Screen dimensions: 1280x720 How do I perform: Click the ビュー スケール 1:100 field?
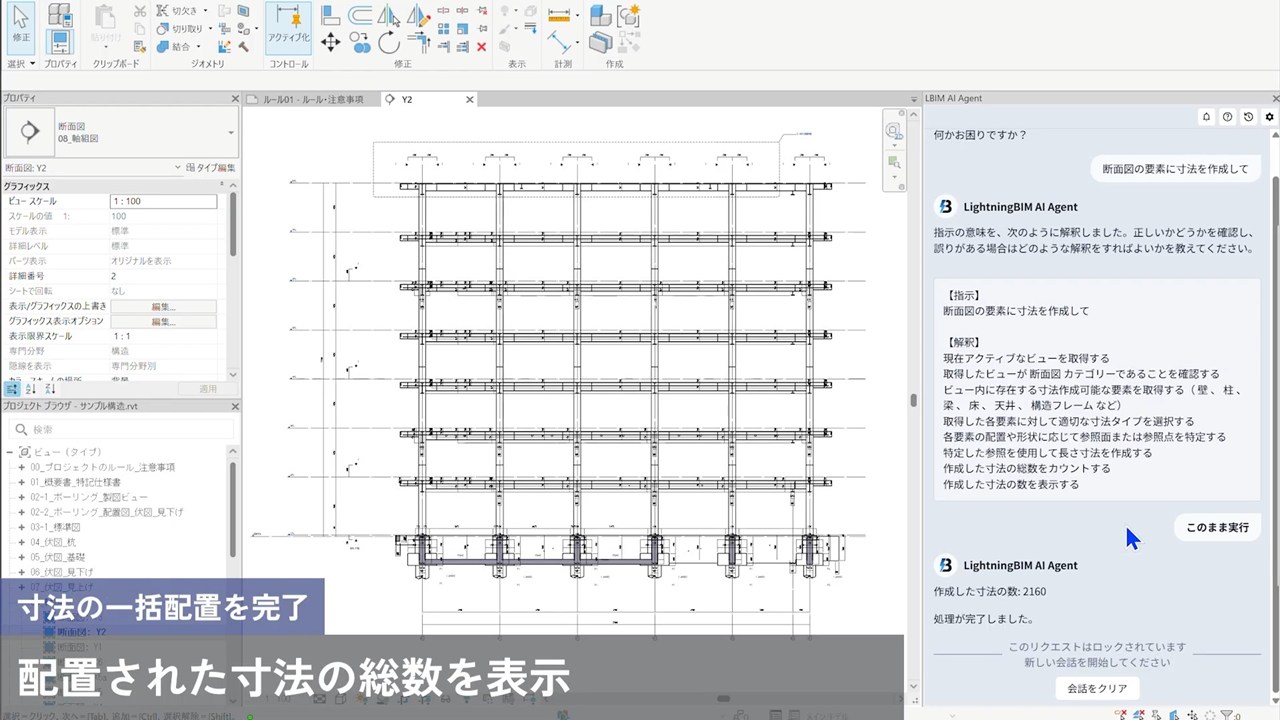[x=162, y=201]
